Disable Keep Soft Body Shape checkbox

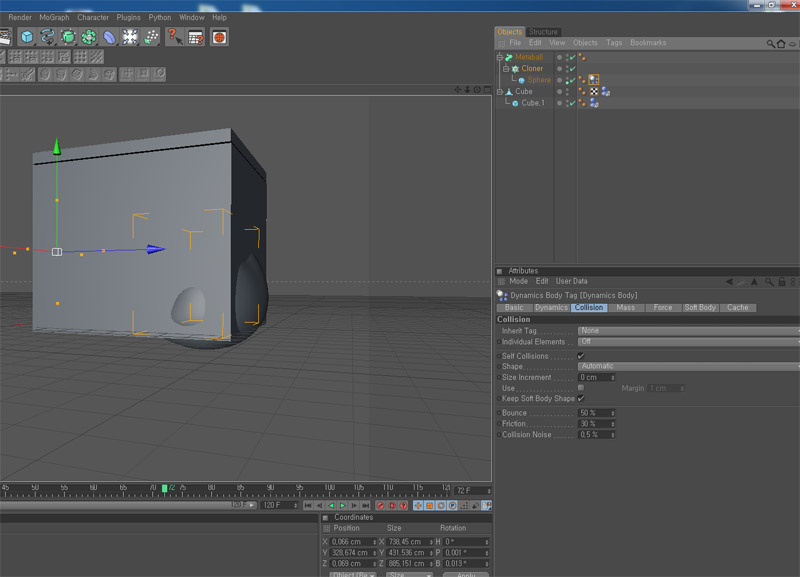[x=581, y=398]
